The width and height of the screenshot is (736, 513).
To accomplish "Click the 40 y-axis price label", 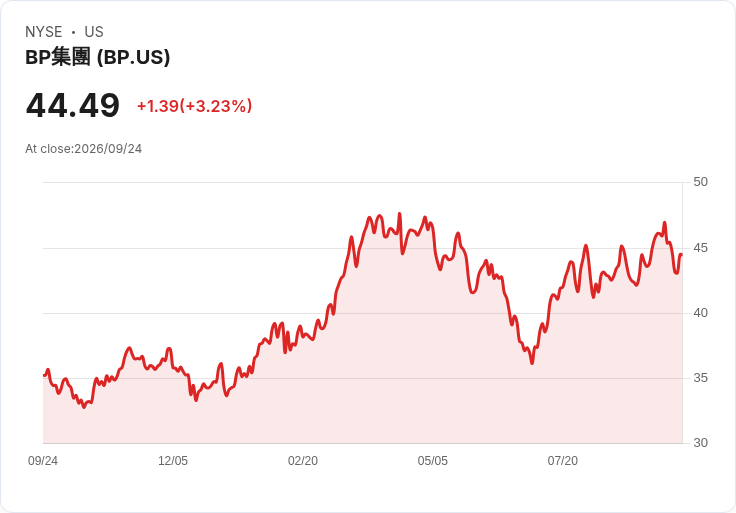I will pos(700,313).
